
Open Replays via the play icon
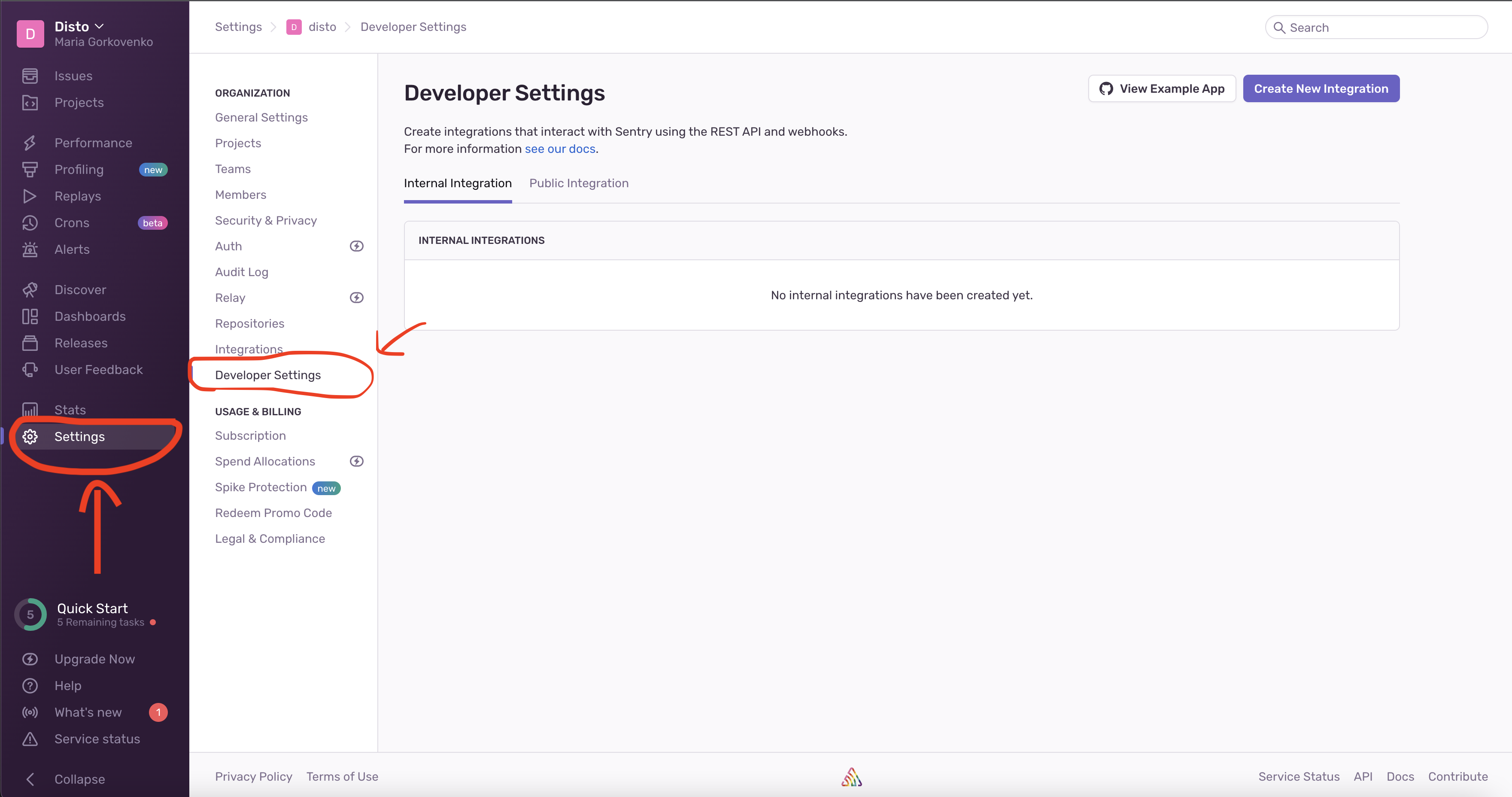click(30, 196)
